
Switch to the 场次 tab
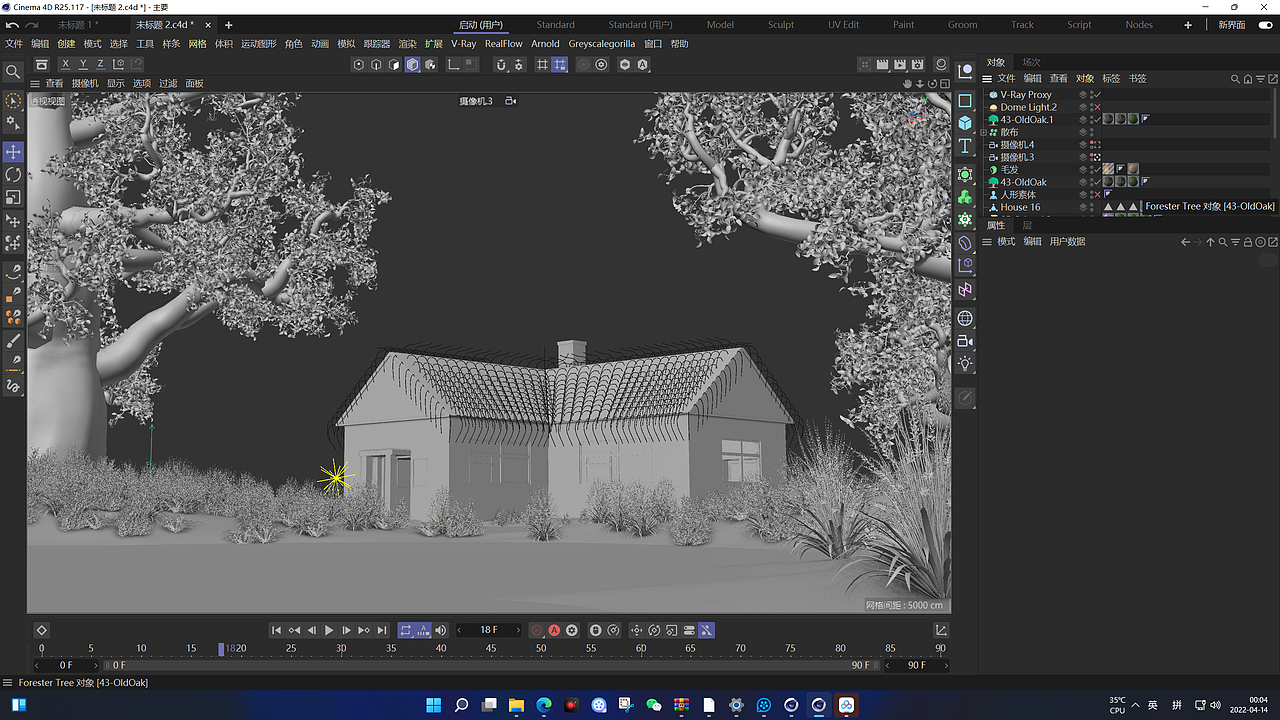1031,62
